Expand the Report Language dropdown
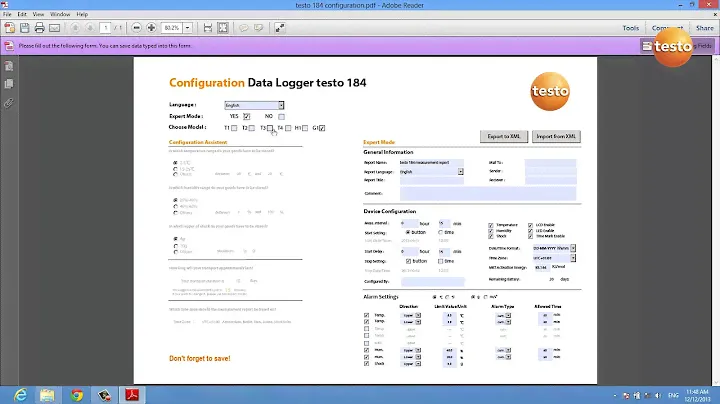The image size is (720, 404). tap(460, 172)
